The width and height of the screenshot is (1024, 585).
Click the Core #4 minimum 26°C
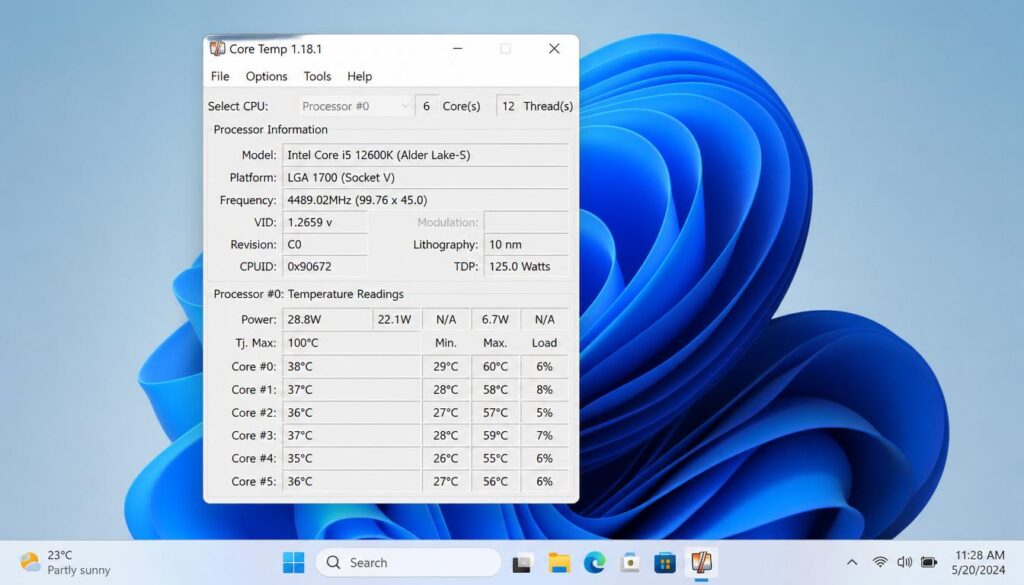tap(446, 458)
